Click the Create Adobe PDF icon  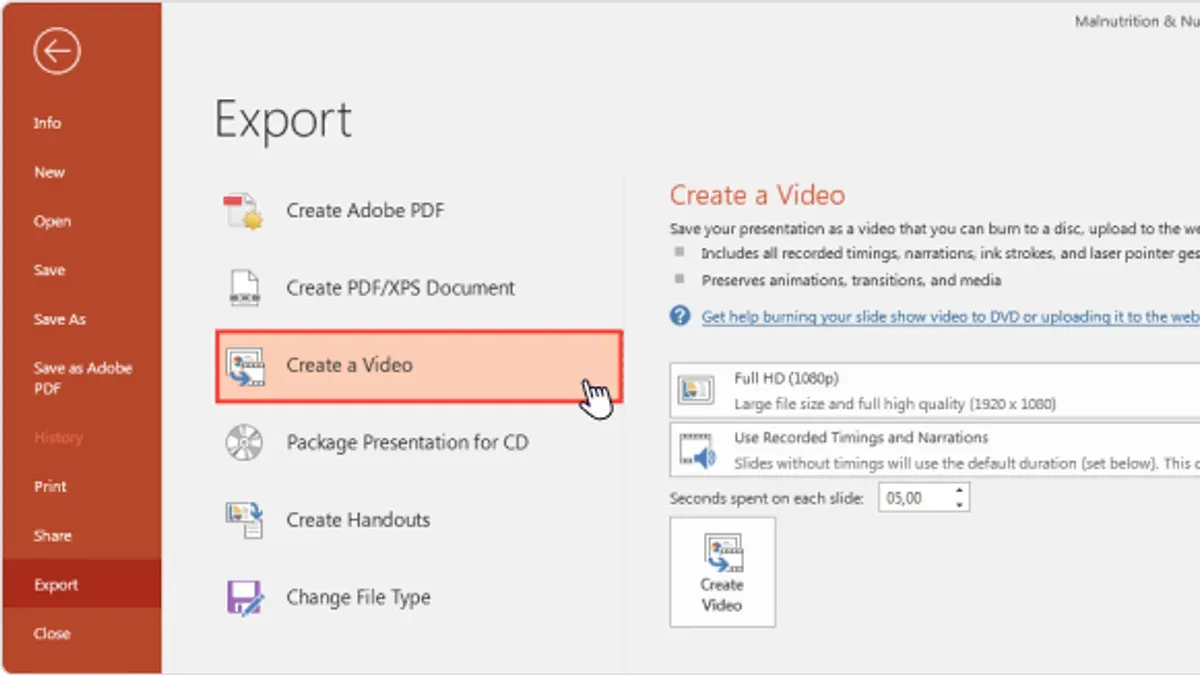click(243, 211)
